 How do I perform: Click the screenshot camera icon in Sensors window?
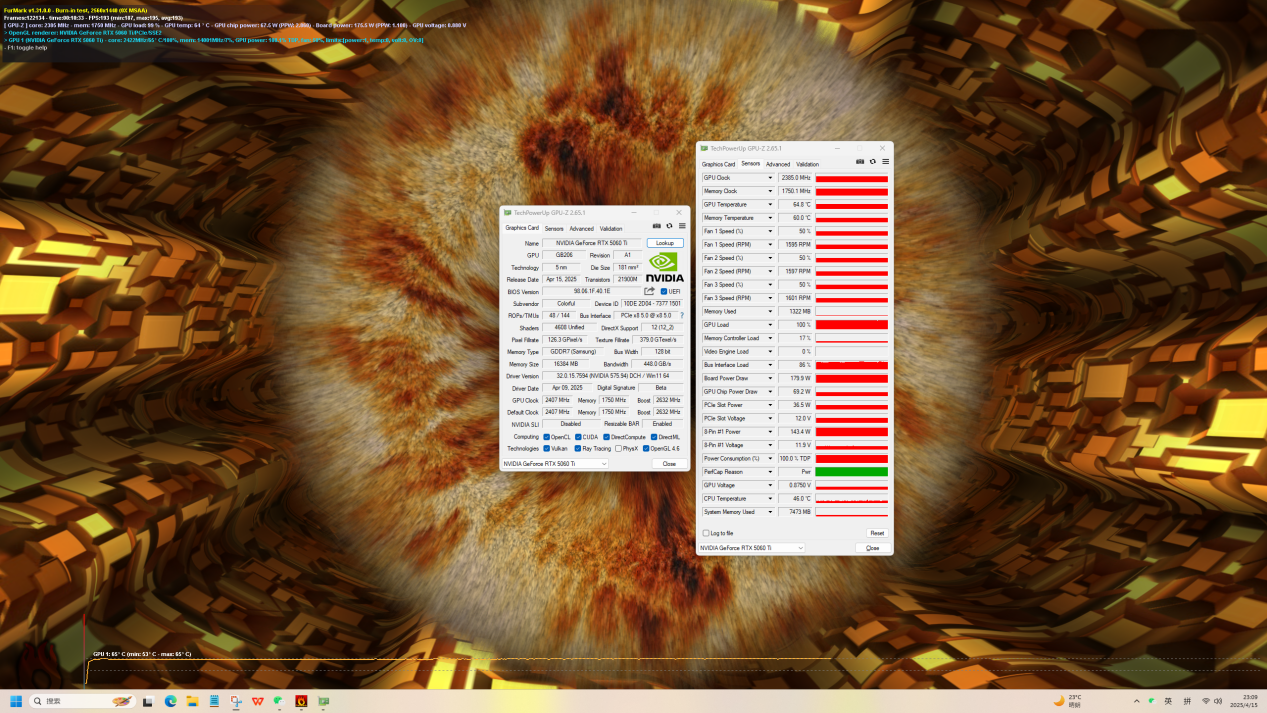point(860,162)
